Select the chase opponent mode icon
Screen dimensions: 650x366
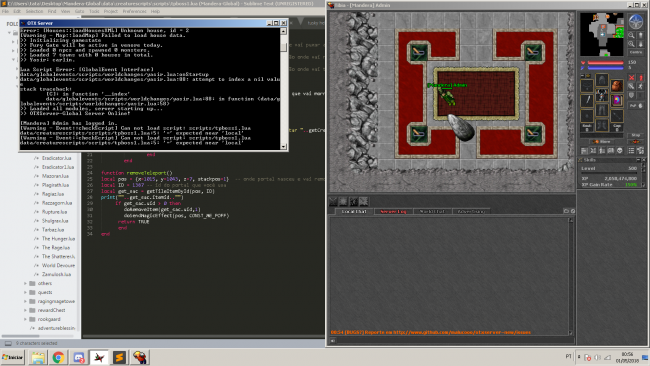tap(640, 86)
